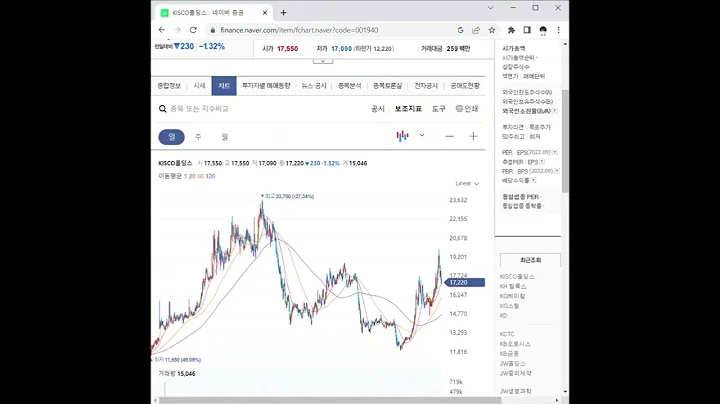Zoom out chart with minus icon
Screen dimensions: 720x404
click(x=450, y=136)
